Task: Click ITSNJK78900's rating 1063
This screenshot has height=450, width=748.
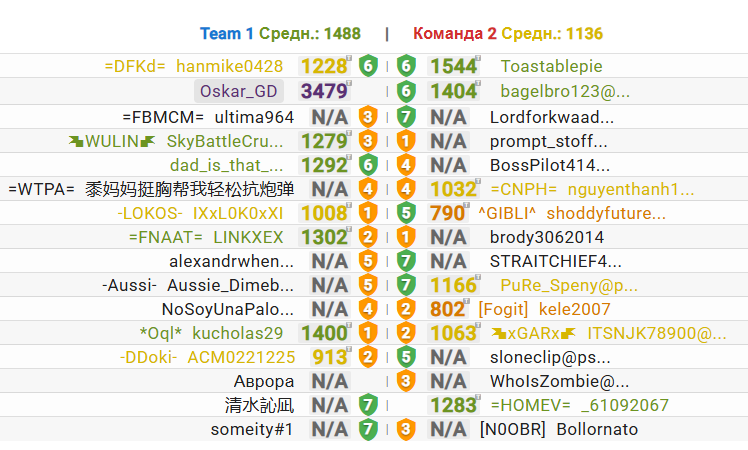Action: point(454,333)
